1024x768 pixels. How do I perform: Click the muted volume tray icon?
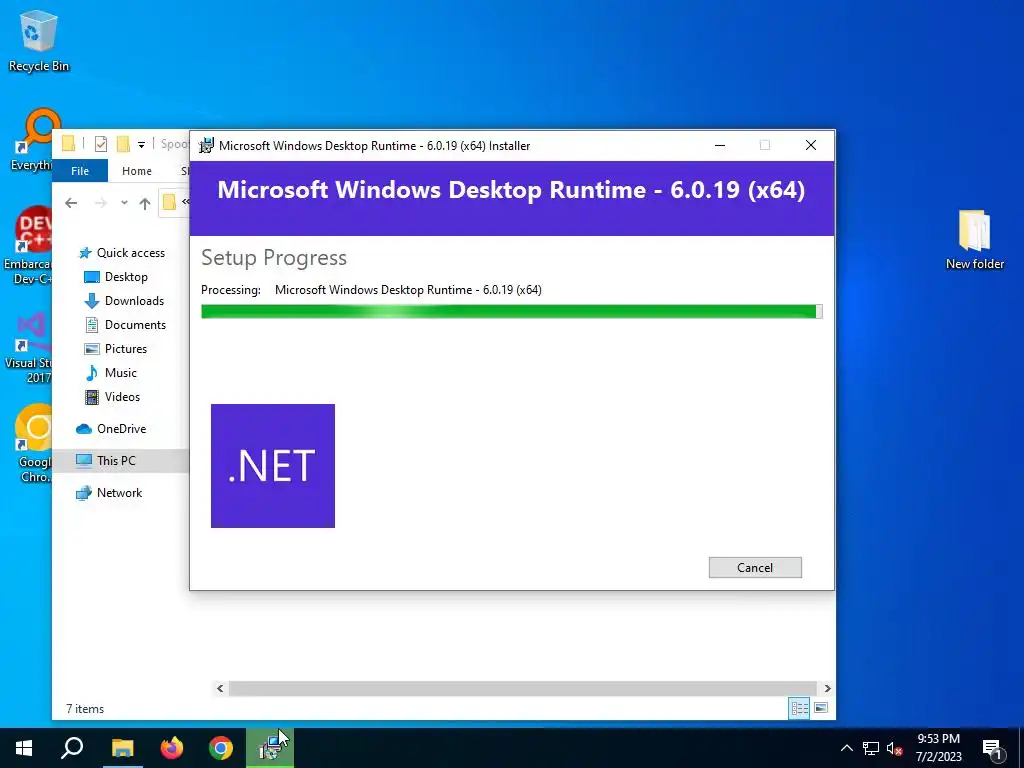click(894, 748)
